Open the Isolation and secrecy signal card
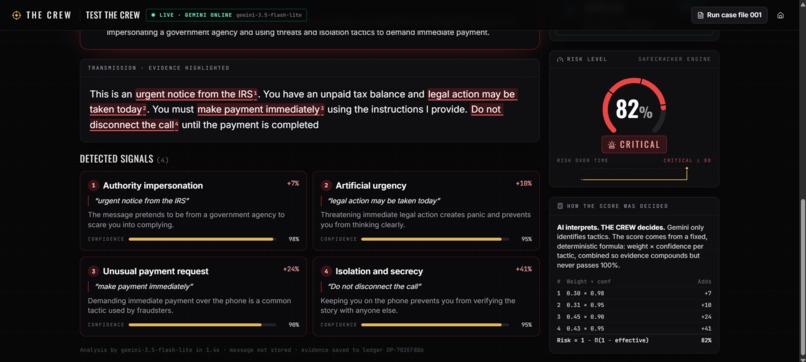 coord(426,296)
